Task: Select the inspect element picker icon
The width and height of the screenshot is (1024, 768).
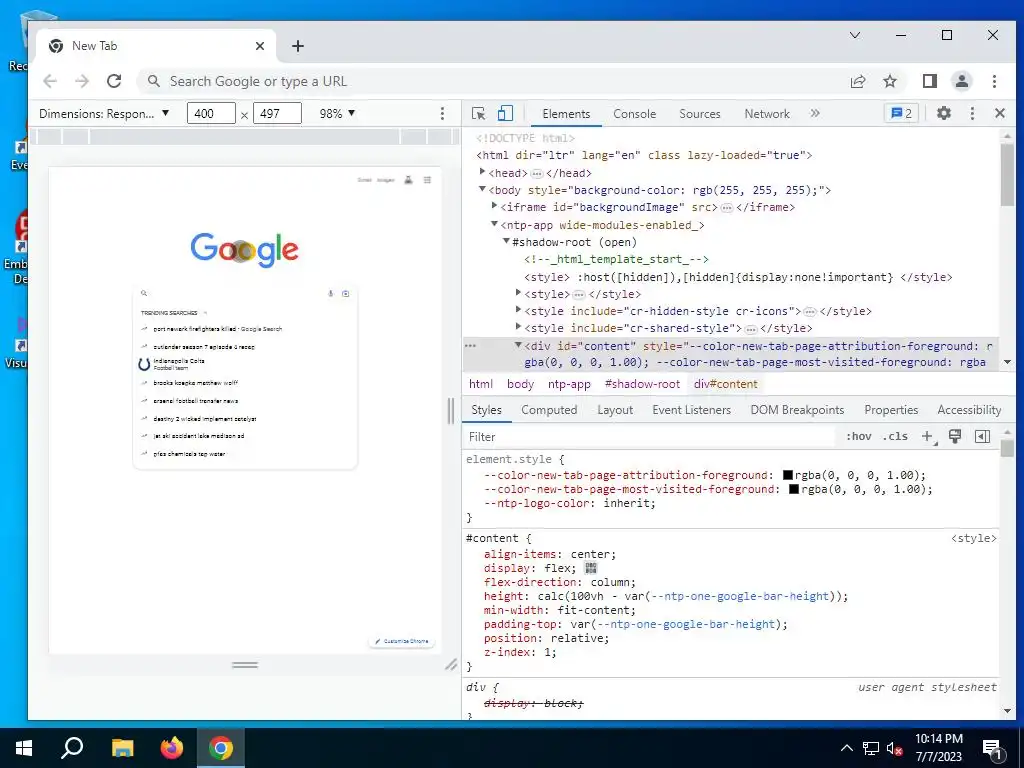Action: [x=478, y=114]
